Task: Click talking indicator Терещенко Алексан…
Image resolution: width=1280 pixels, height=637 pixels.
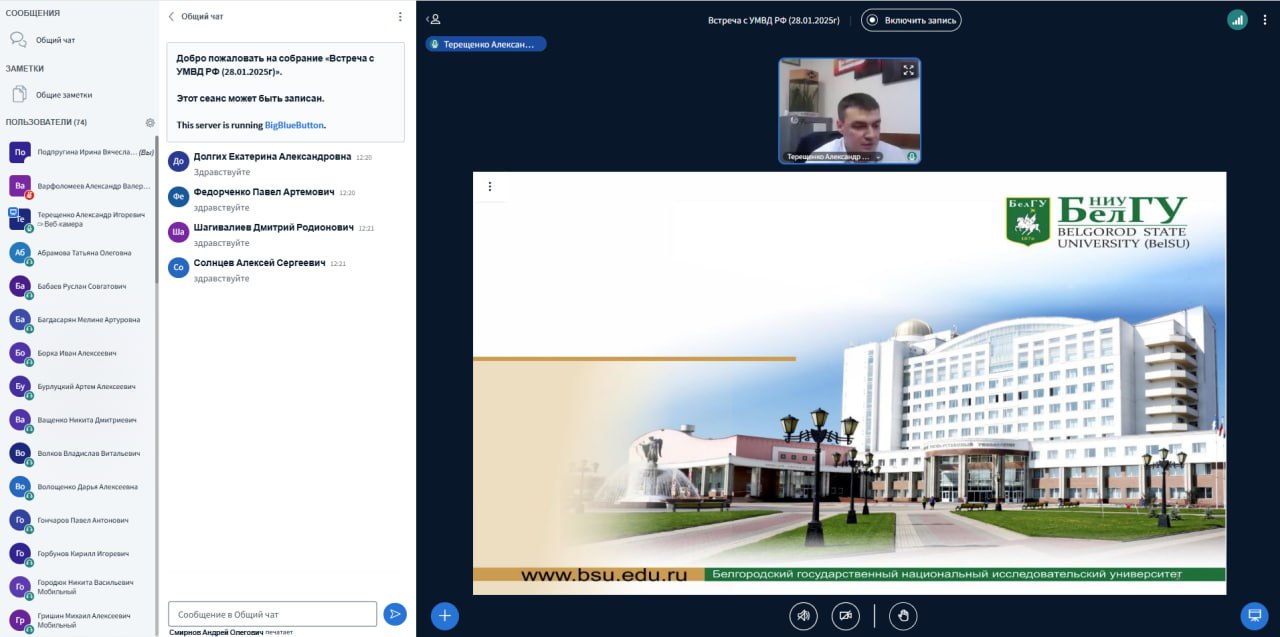Action: pyautogui.click(x=486, y=44)
